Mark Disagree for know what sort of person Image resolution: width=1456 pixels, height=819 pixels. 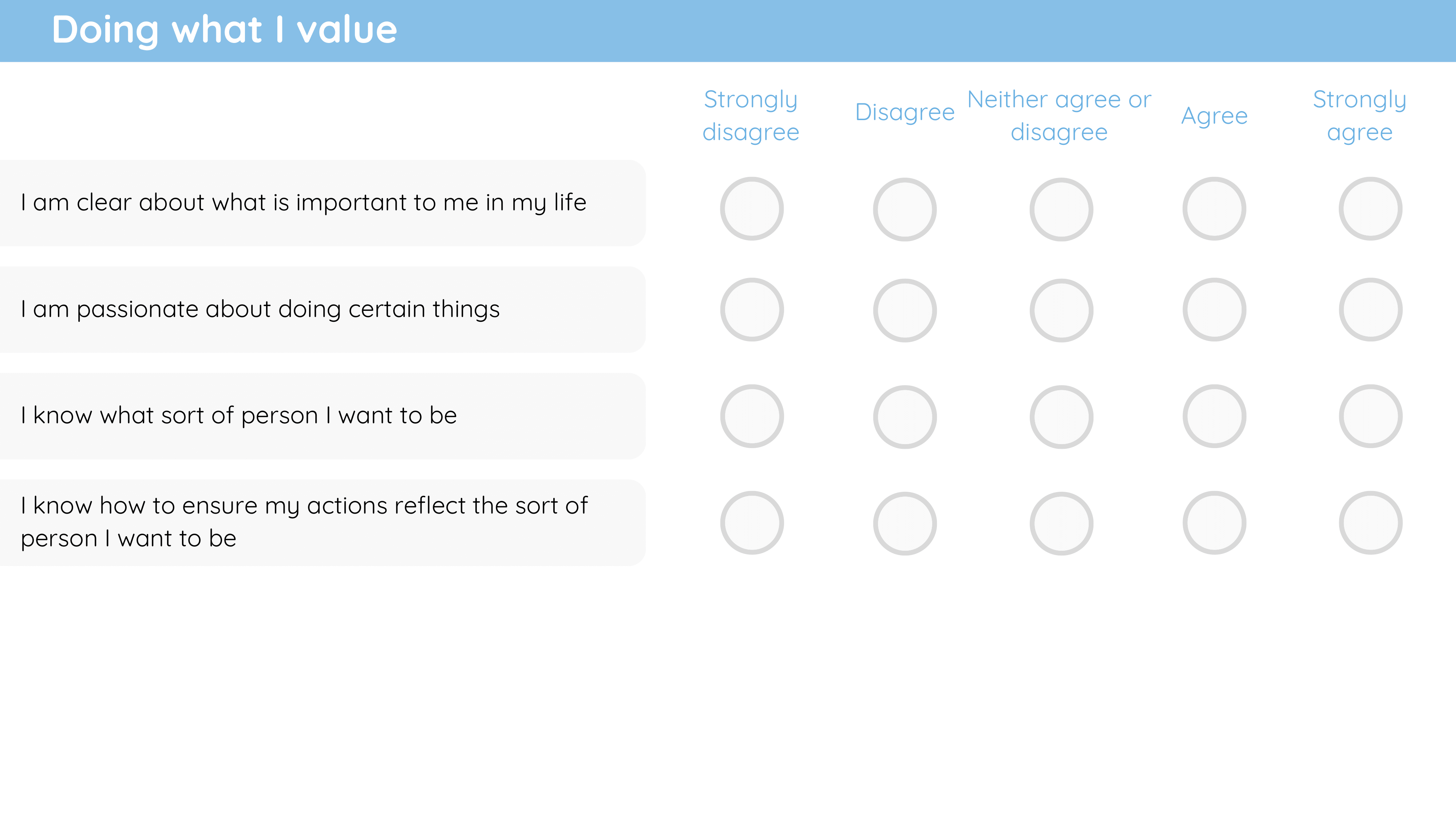[x=905, y=417]
